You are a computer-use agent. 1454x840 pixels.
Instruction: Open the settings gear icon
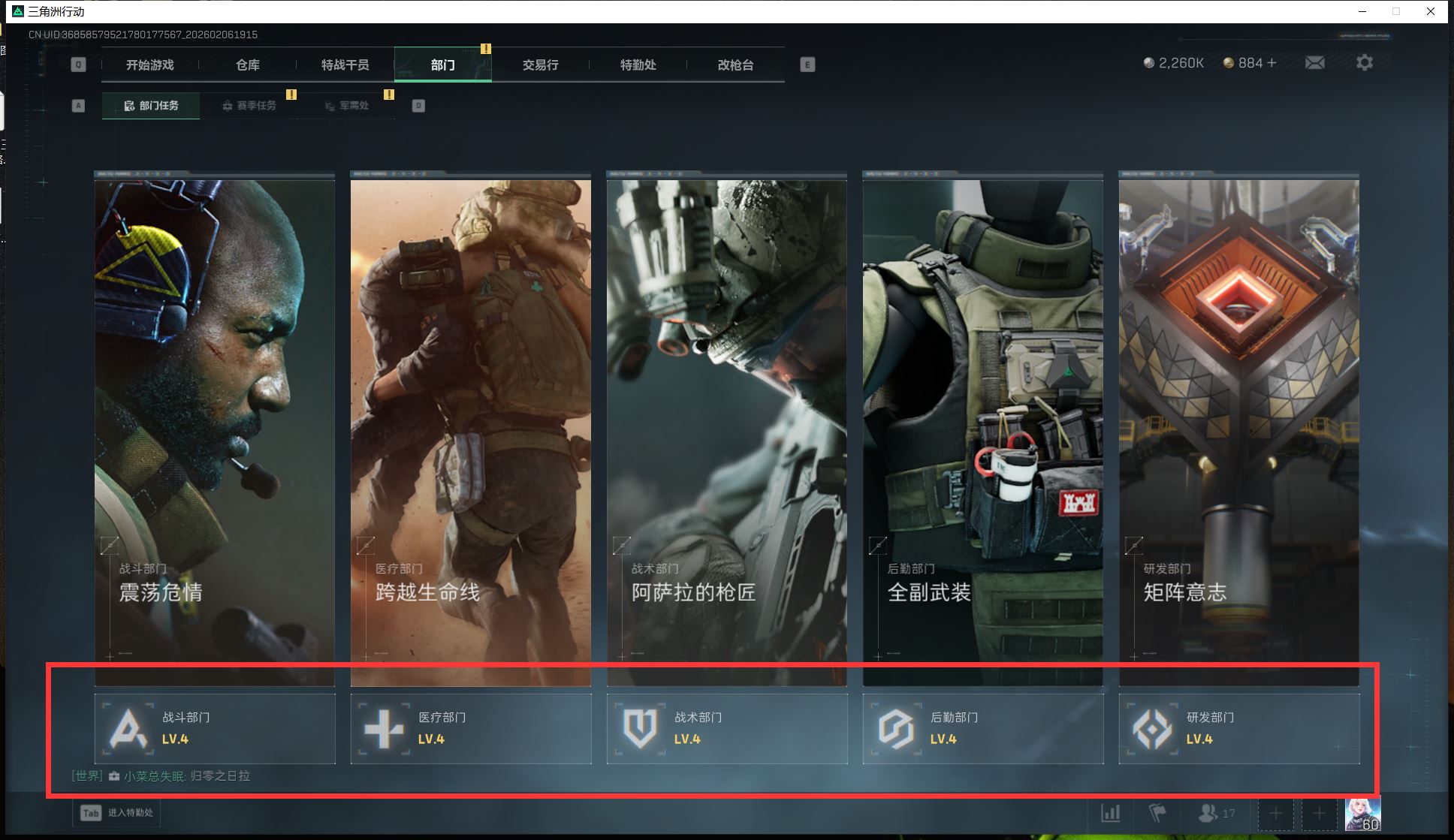(1364, 63)
